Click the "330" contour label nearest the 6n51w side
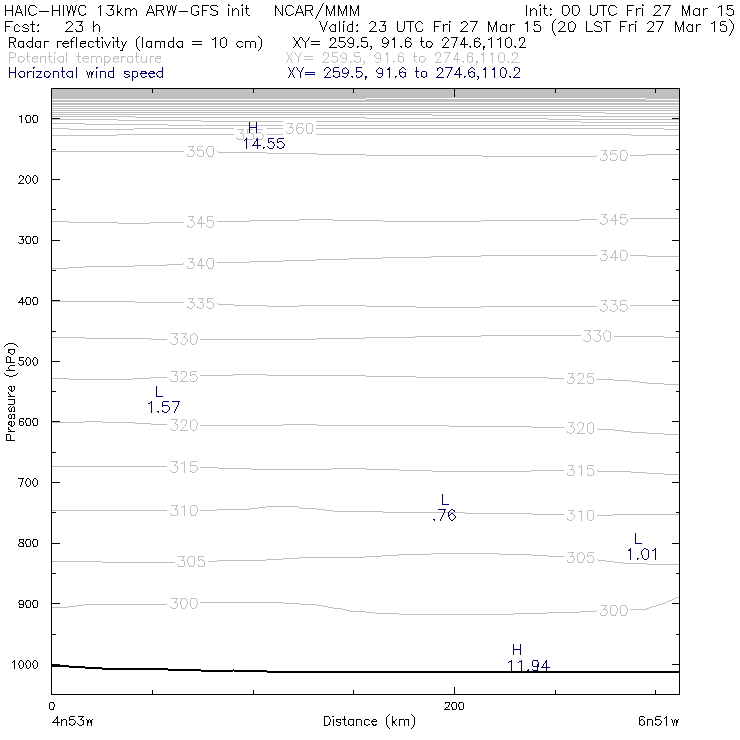This screenshot has width=740, height=740. [597, 336]
